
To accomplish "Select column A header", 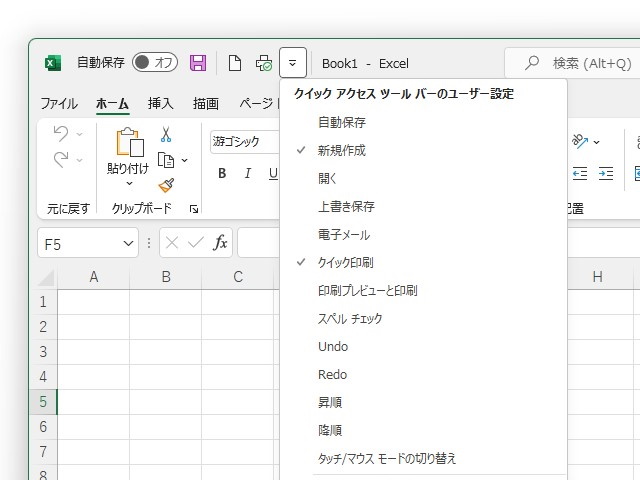I will (93, 277).
